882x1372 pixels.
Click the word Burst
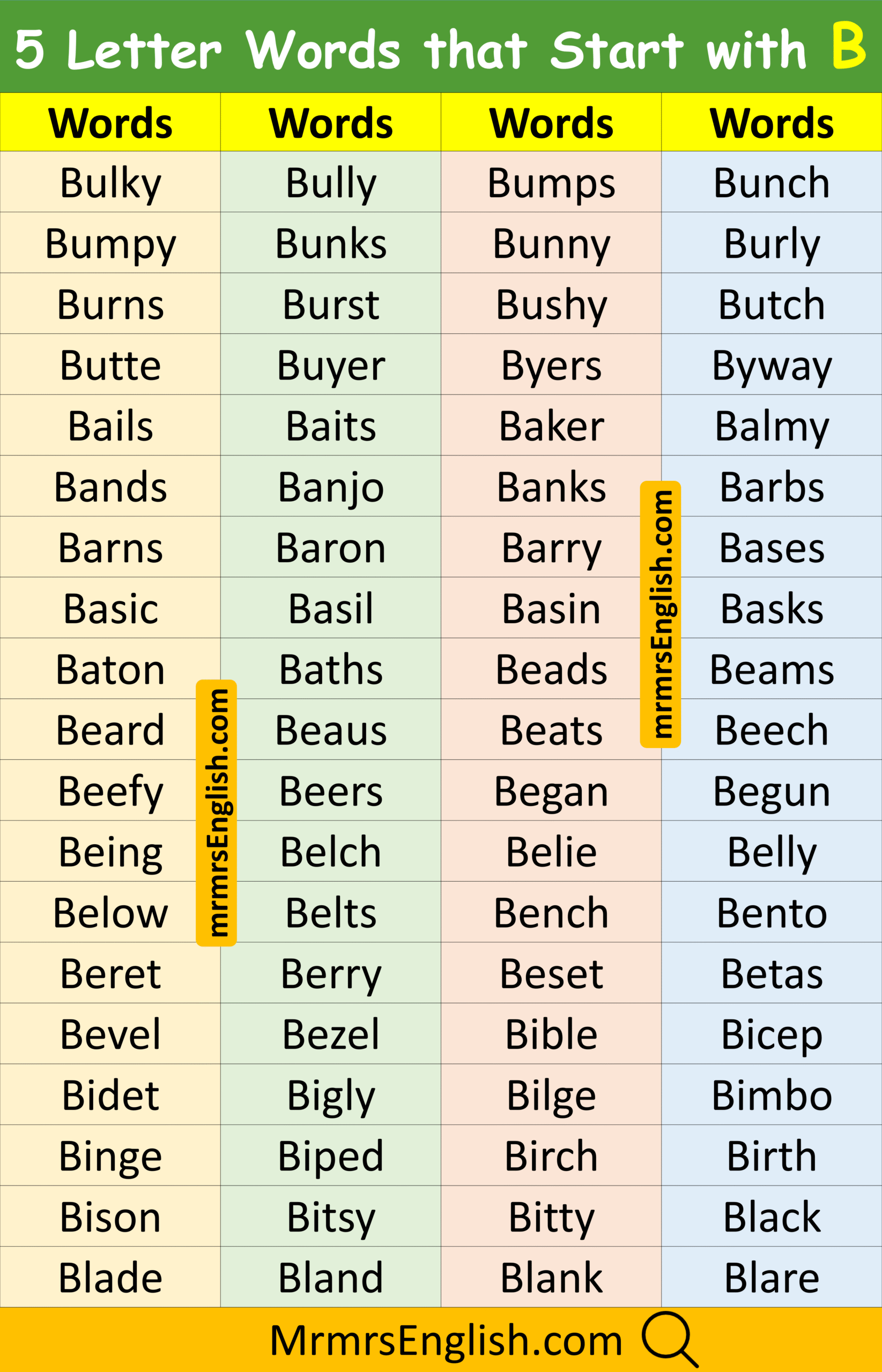pos(330,304)
